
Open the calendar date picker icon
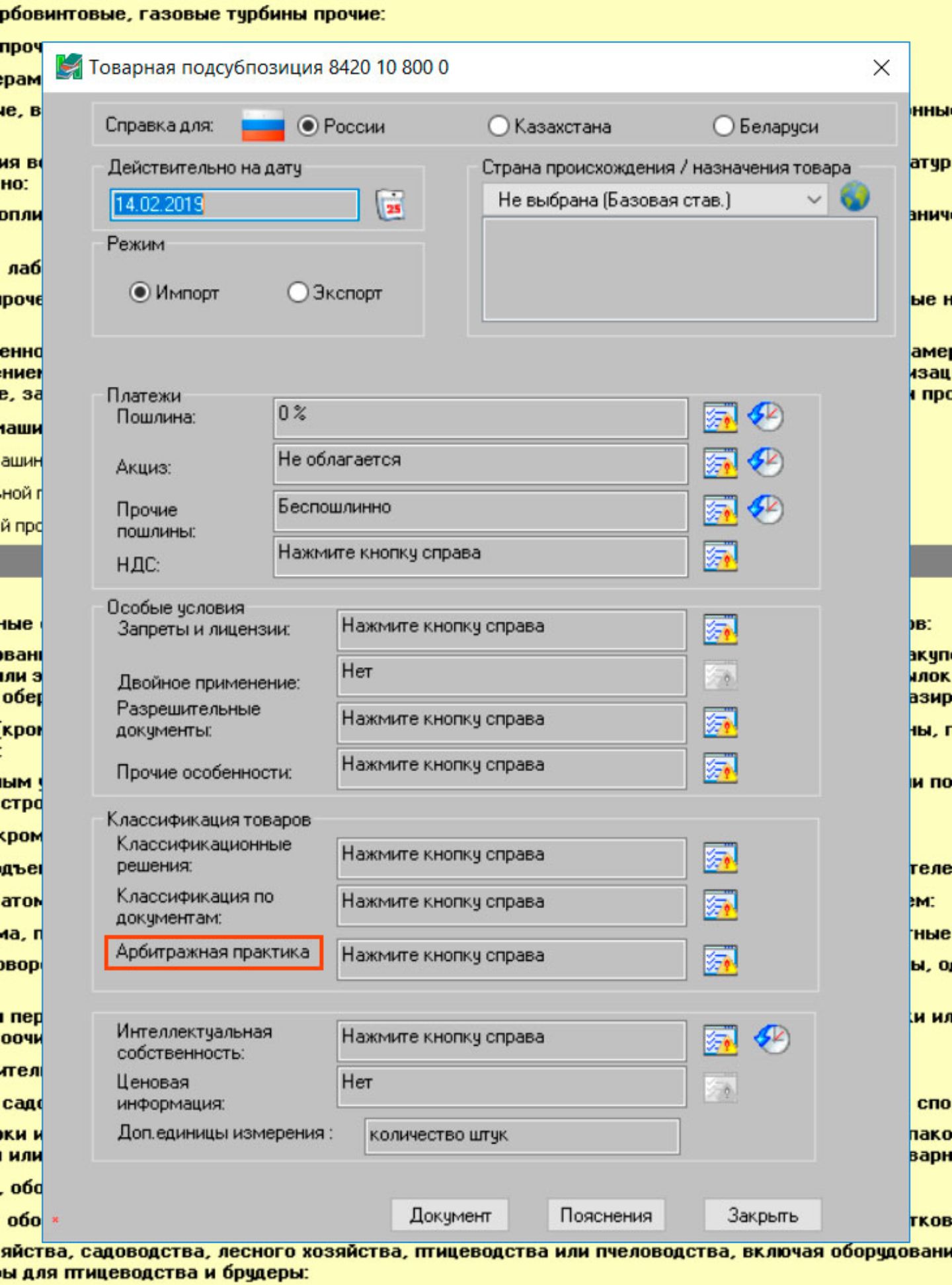[x=390, y=205]
